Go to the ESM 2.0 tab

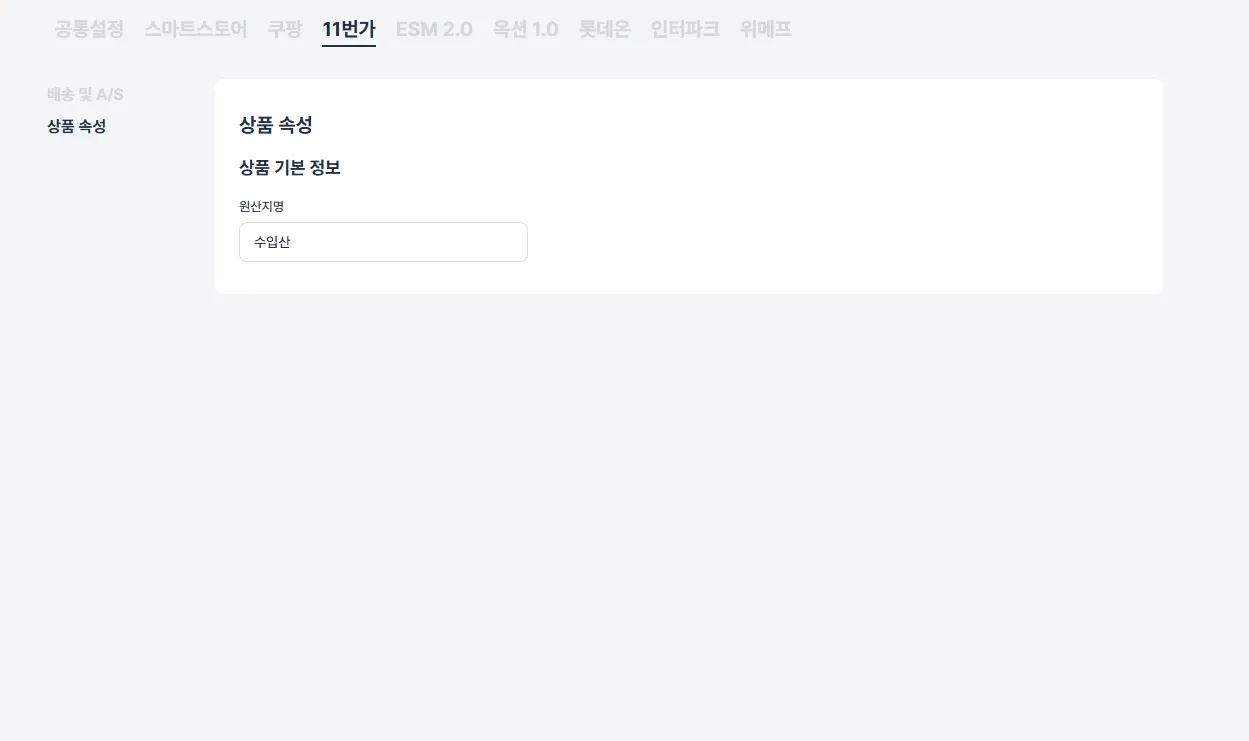coord(434,29)
